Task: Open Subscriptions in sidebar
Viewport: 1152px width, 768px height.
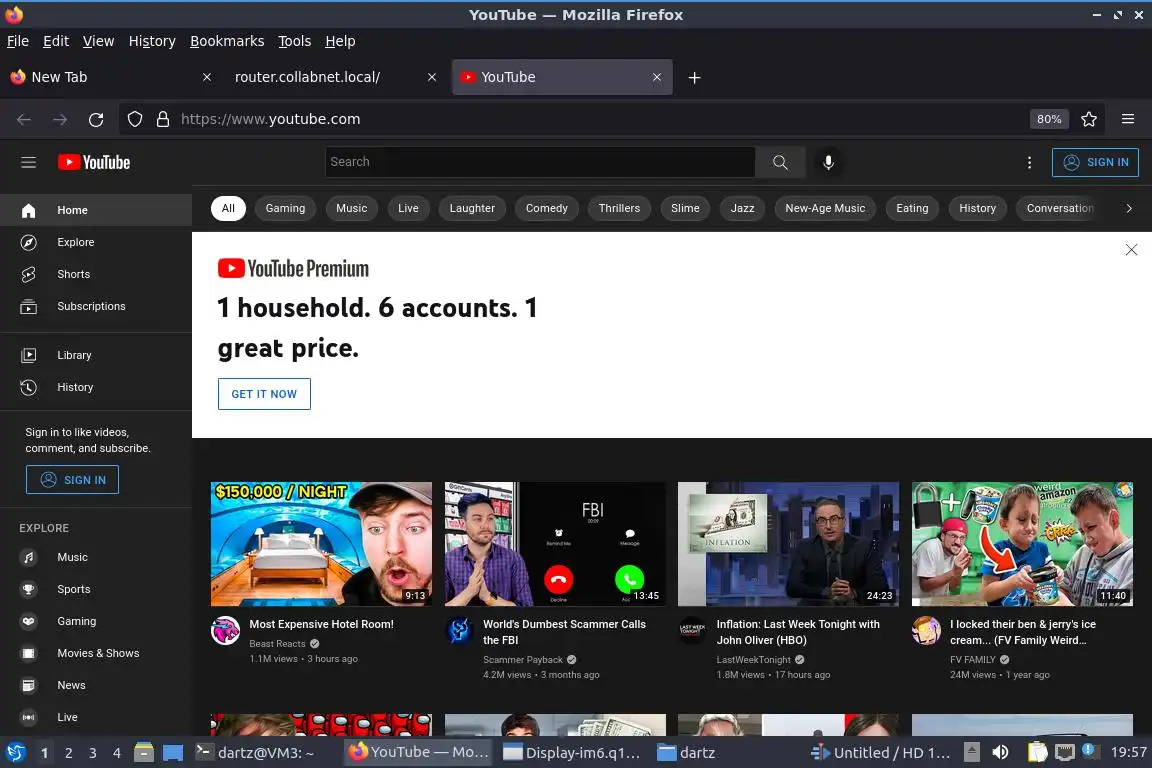Action: click(x=96, y=306)
